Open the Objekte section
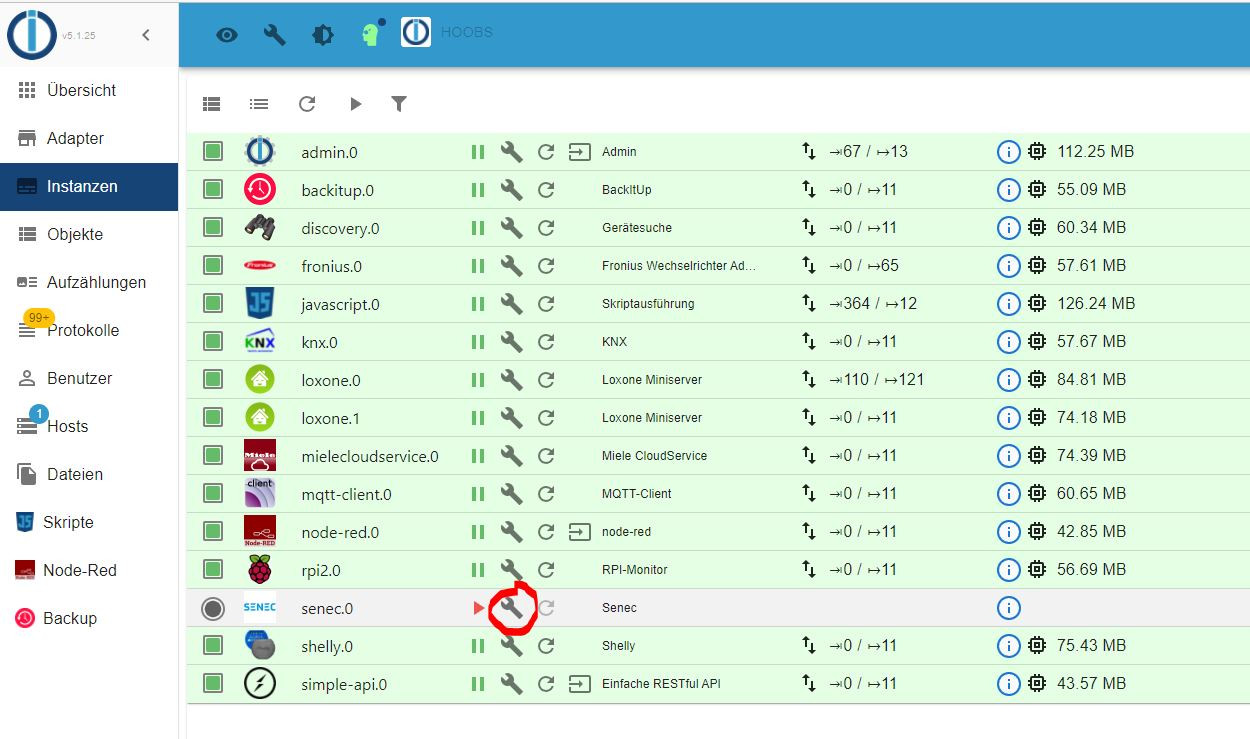The width and height of the screenshot is (1250, 739). pyautogui.click(x=89, y=234)
